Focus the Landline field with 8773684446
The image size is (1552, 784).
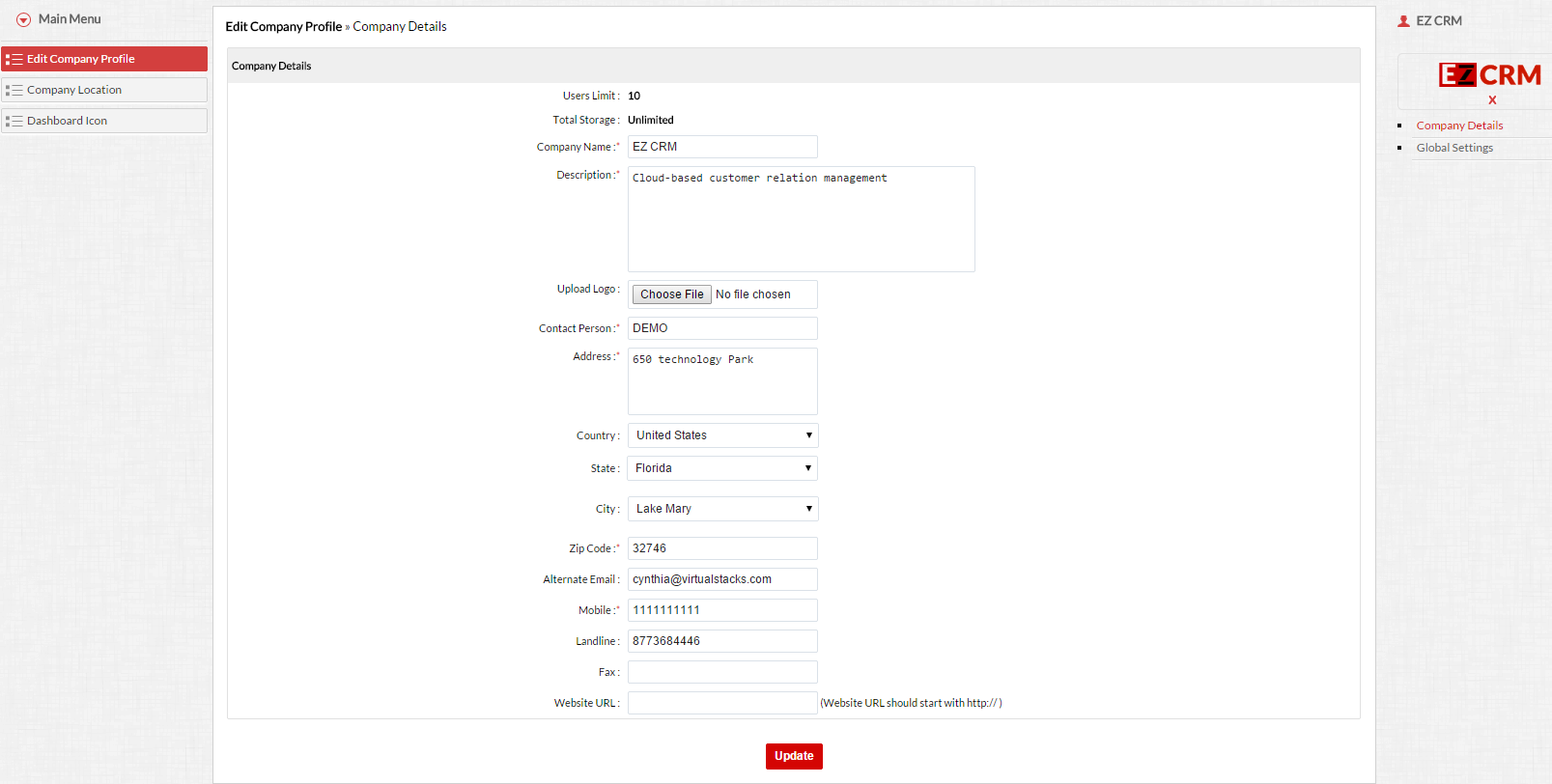tap(722, 641)
